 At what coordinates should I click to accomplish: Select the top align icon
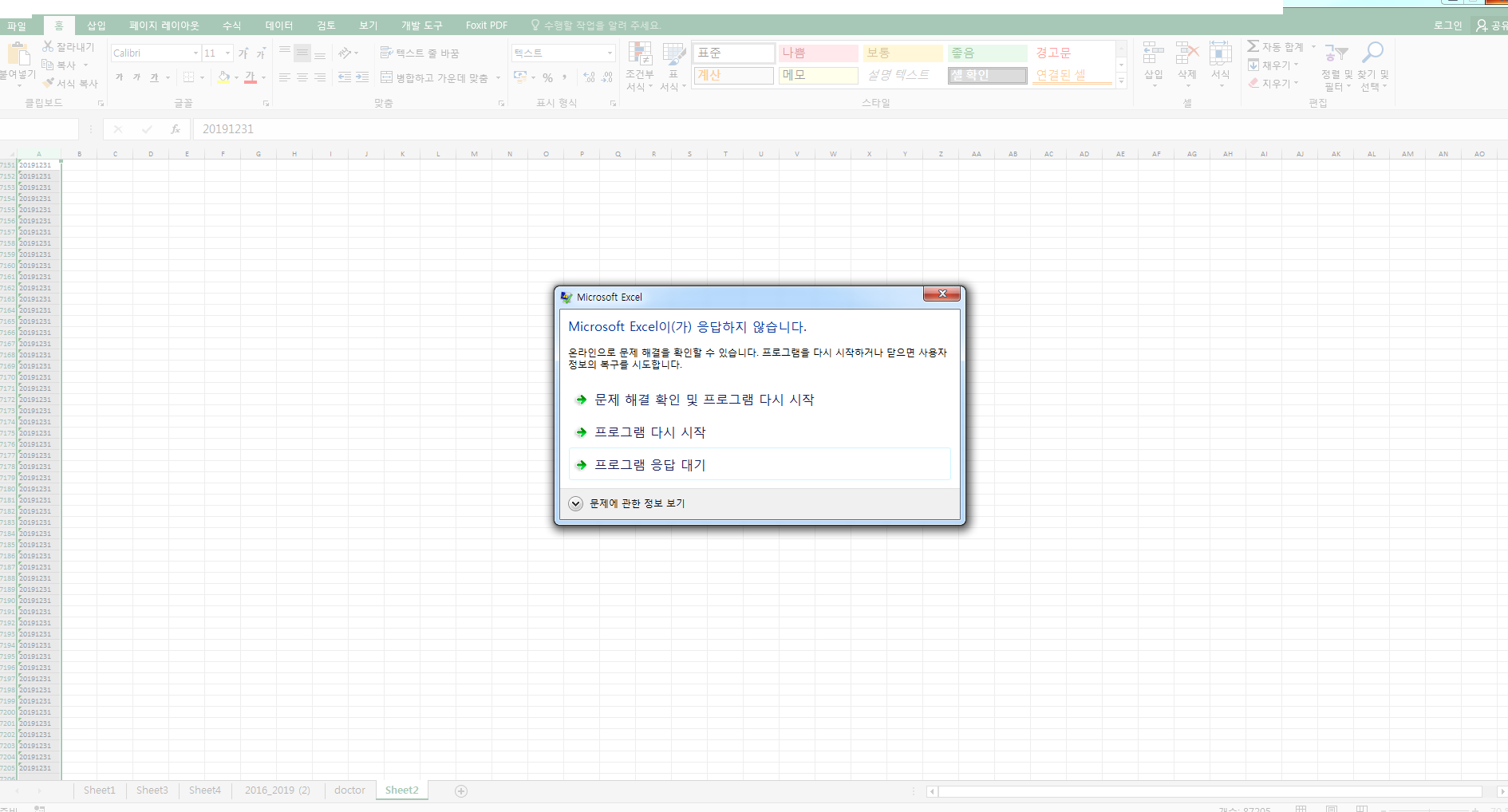pos(285,53)
